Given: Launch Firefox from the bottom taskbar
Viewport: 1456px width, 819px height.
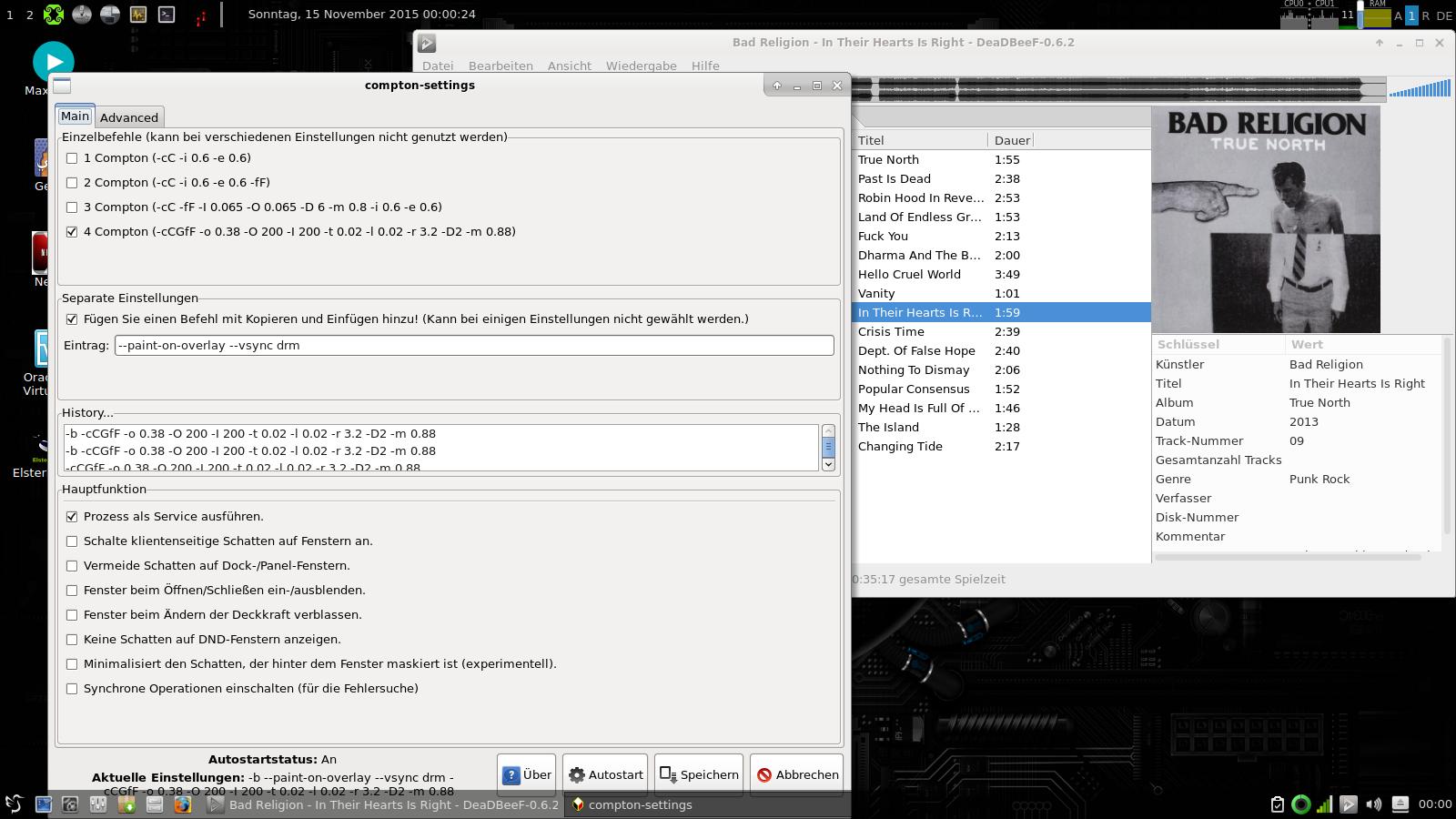Looking at the screenshot, I should [x=183, y=804].
